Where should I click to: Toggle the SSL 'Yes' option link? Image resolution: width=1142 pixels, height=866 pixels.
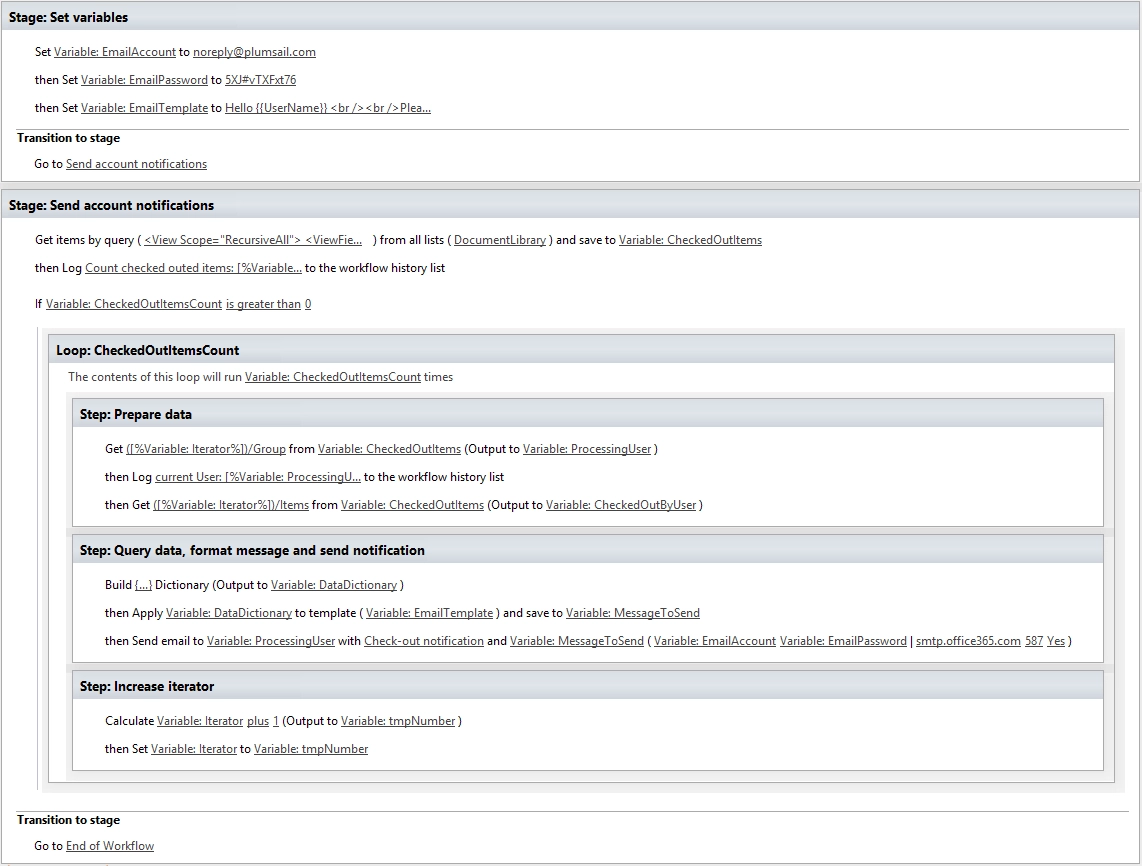[x=1056, y=641]
